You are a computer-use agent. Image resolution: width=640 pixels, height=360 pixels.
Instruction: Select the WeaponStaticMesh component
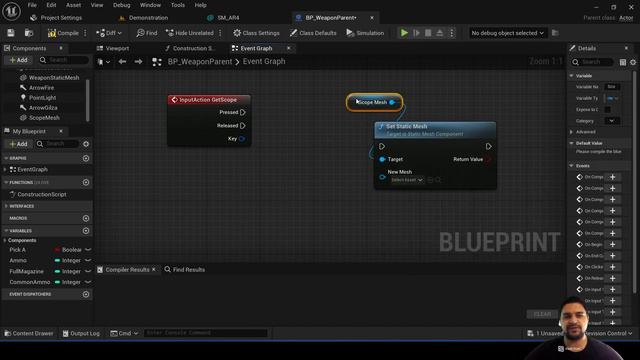pyautogui.click(x=53, y=78)
